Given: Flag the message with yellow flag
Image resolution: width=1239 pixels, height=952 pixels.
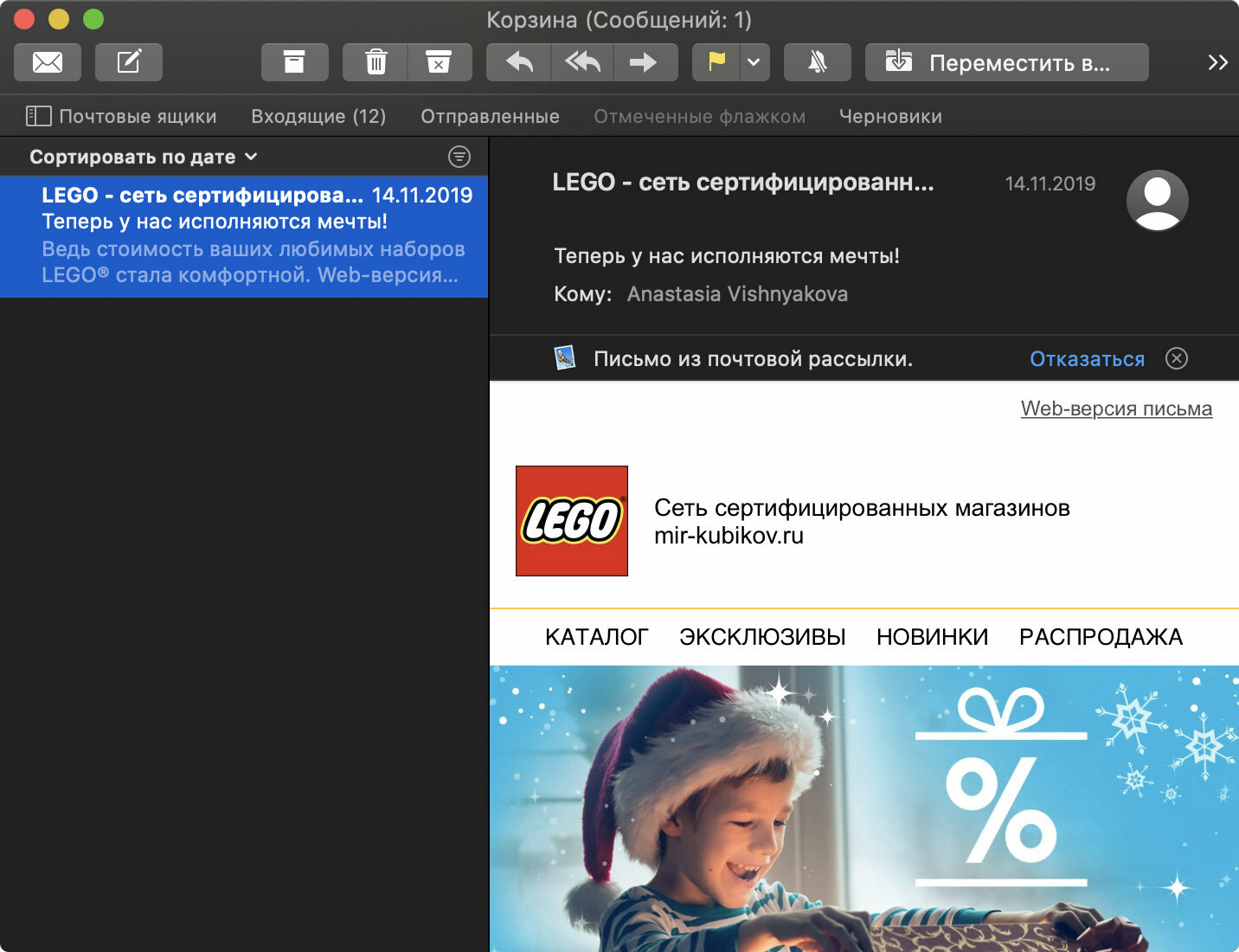Looking at the screenshot, I should pos(716,62).
